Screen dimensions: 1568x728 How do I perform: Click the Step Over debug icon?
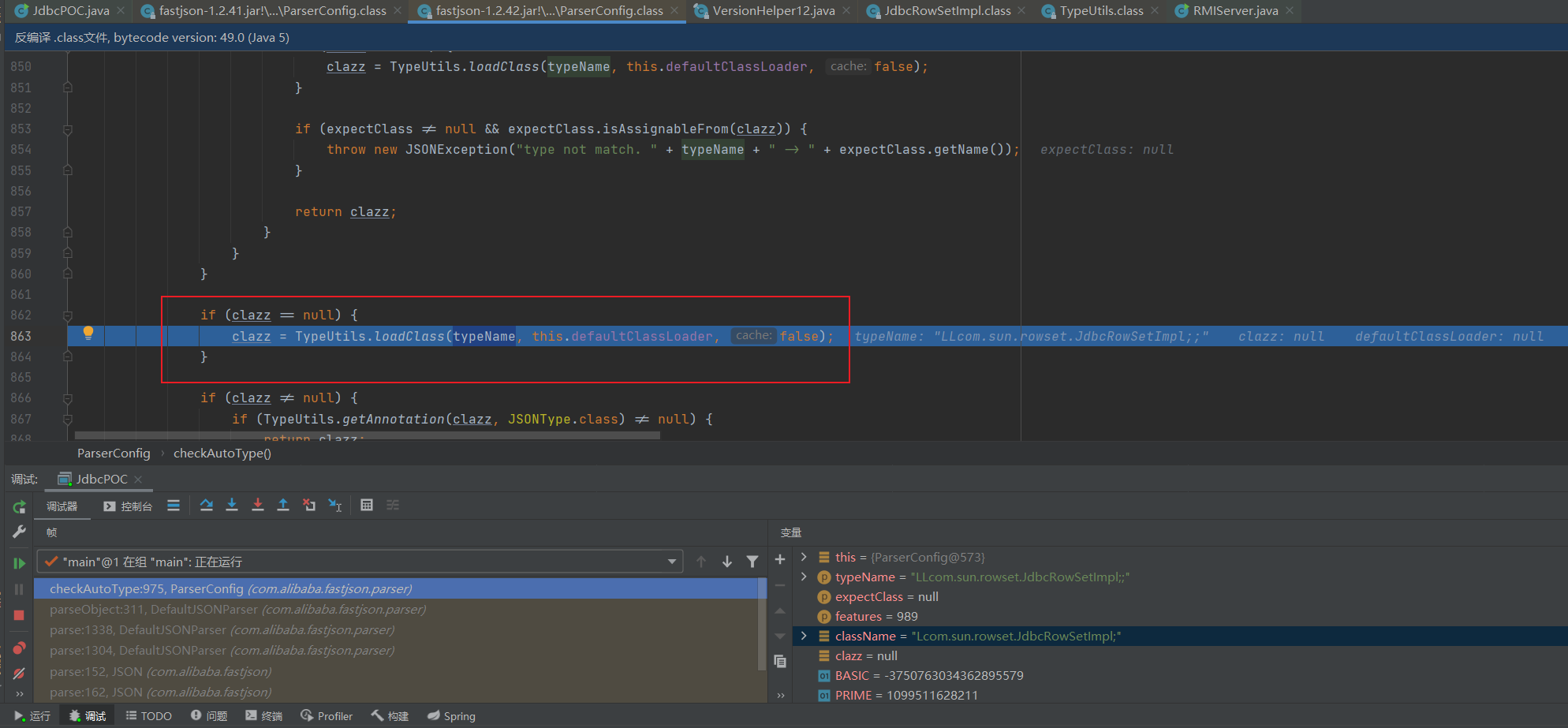coord(207,506)
